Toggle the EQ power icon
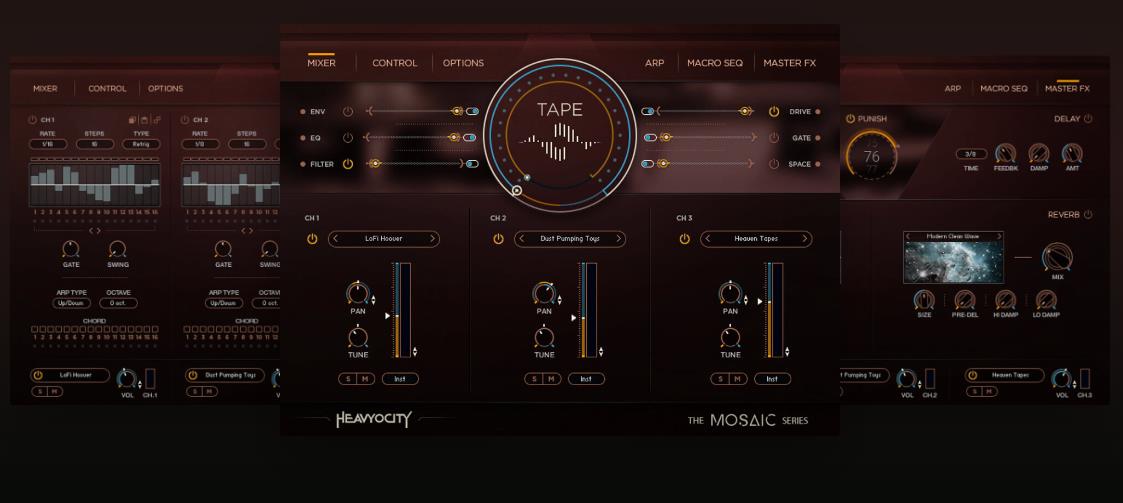 tap(348, 138)
